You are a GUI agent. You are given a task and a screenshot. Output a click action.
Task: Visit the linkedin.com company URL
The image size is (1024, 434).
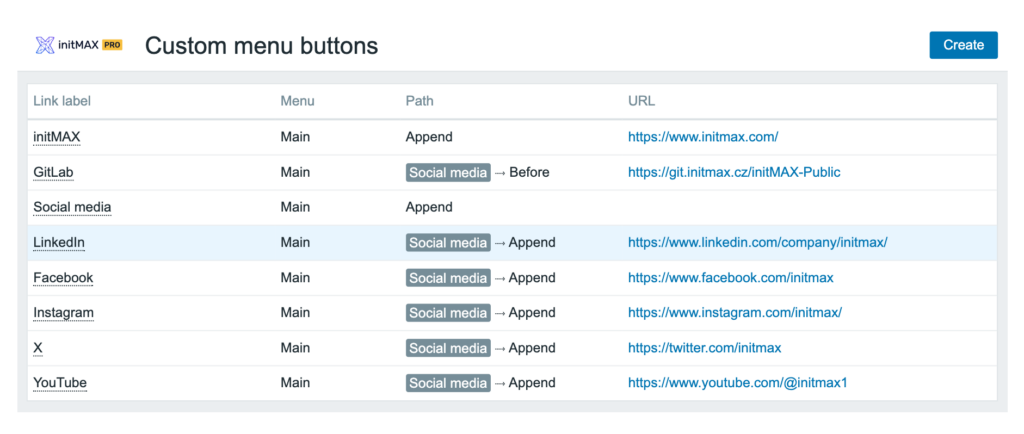click(757, 242)
